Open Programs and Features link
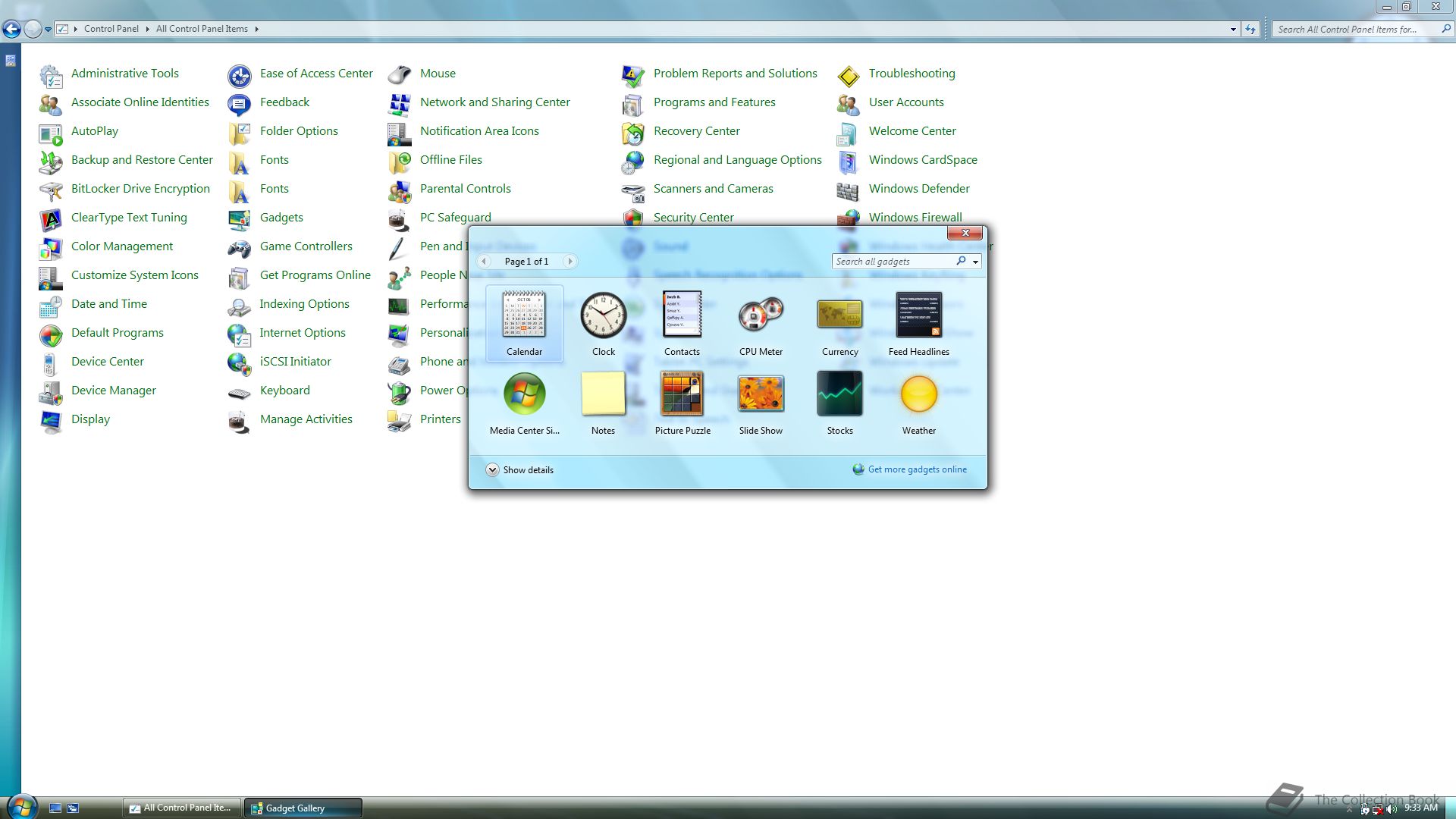This screenshot has width=1456, height=819. [714, 102]
